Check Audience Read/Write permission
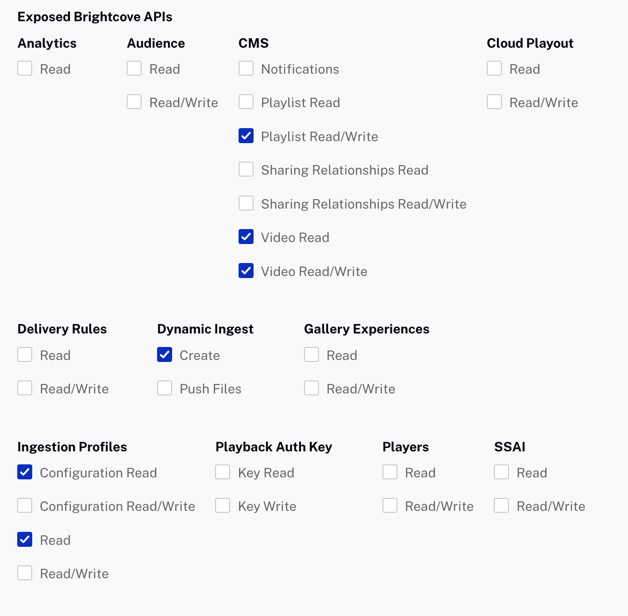 [x=134, y=102]
